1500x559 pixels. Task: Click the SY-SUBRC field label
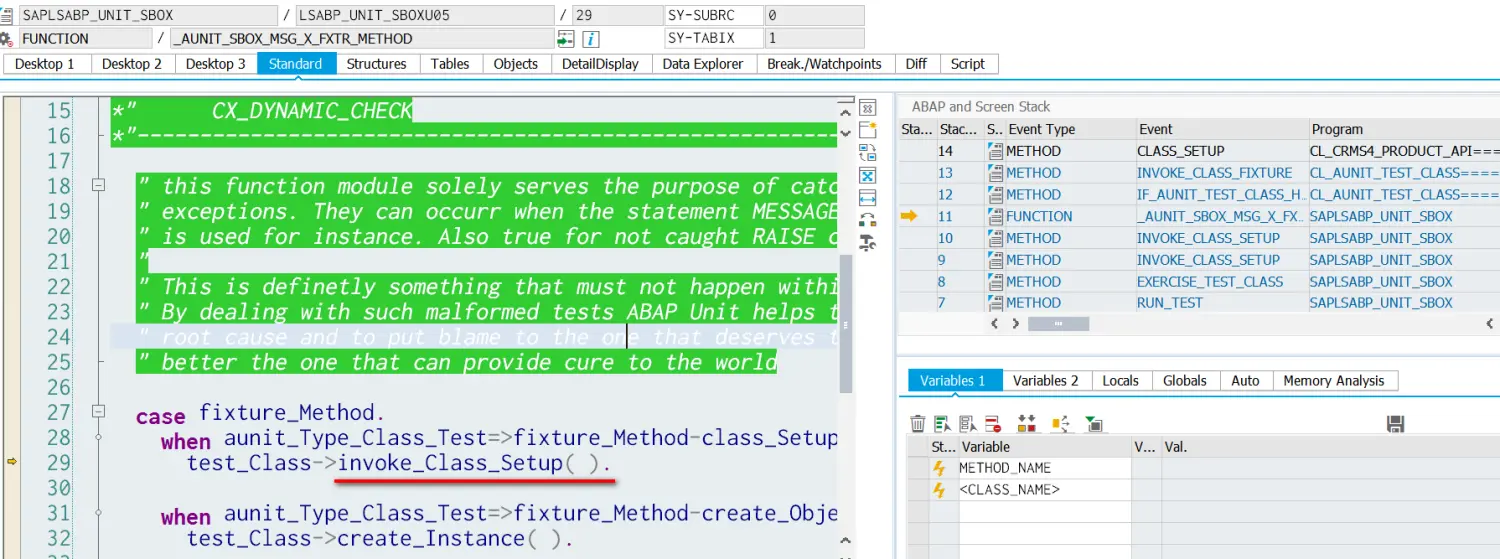click(714, 16)
